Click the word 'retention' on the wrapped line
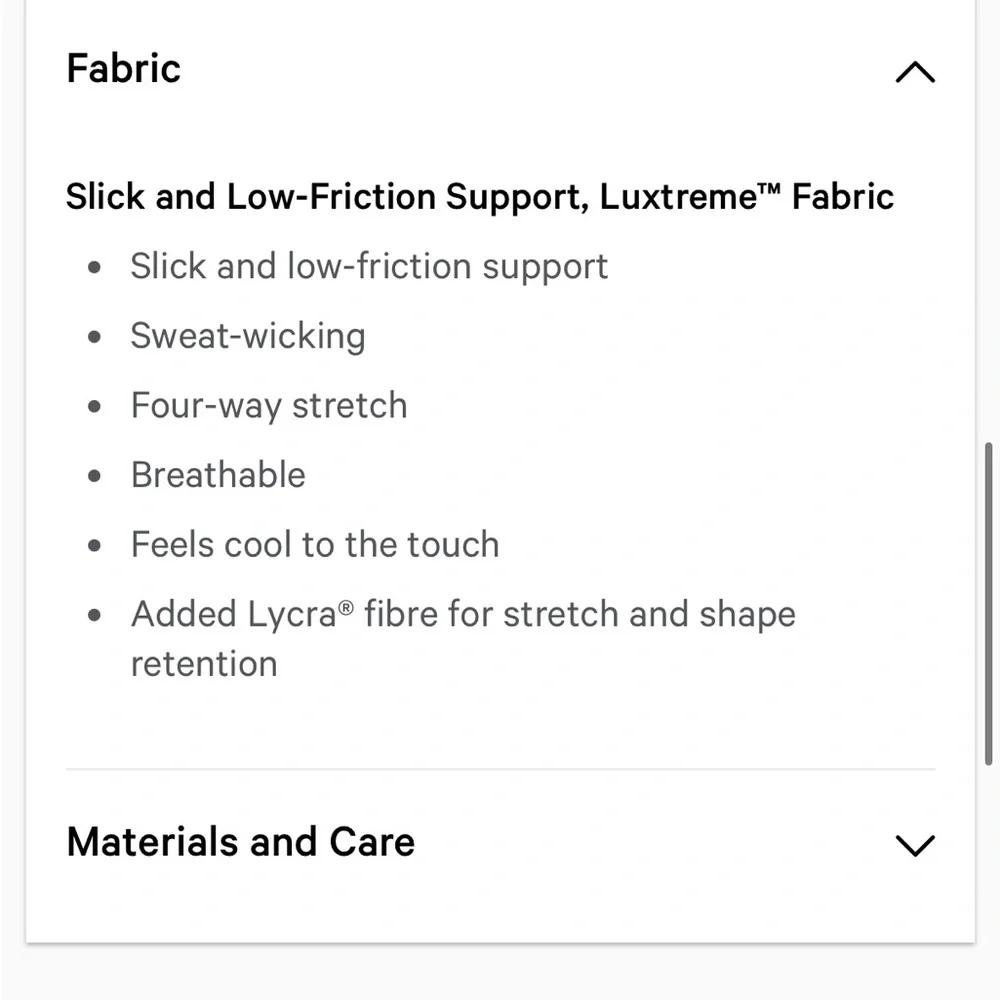 [204, 664]
